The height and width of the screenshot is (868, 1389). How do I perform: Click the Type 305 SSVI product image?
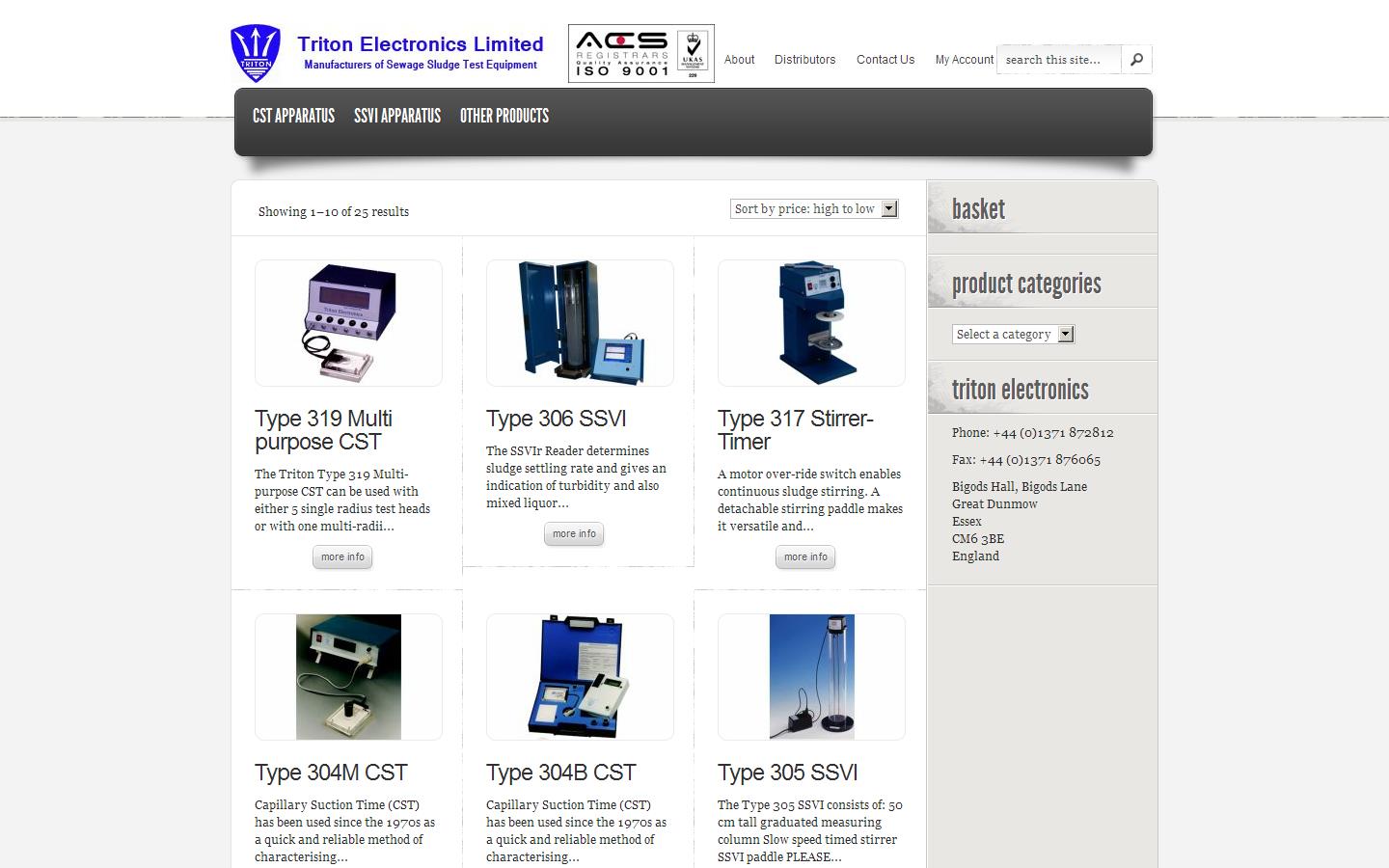tap(810, 676)
